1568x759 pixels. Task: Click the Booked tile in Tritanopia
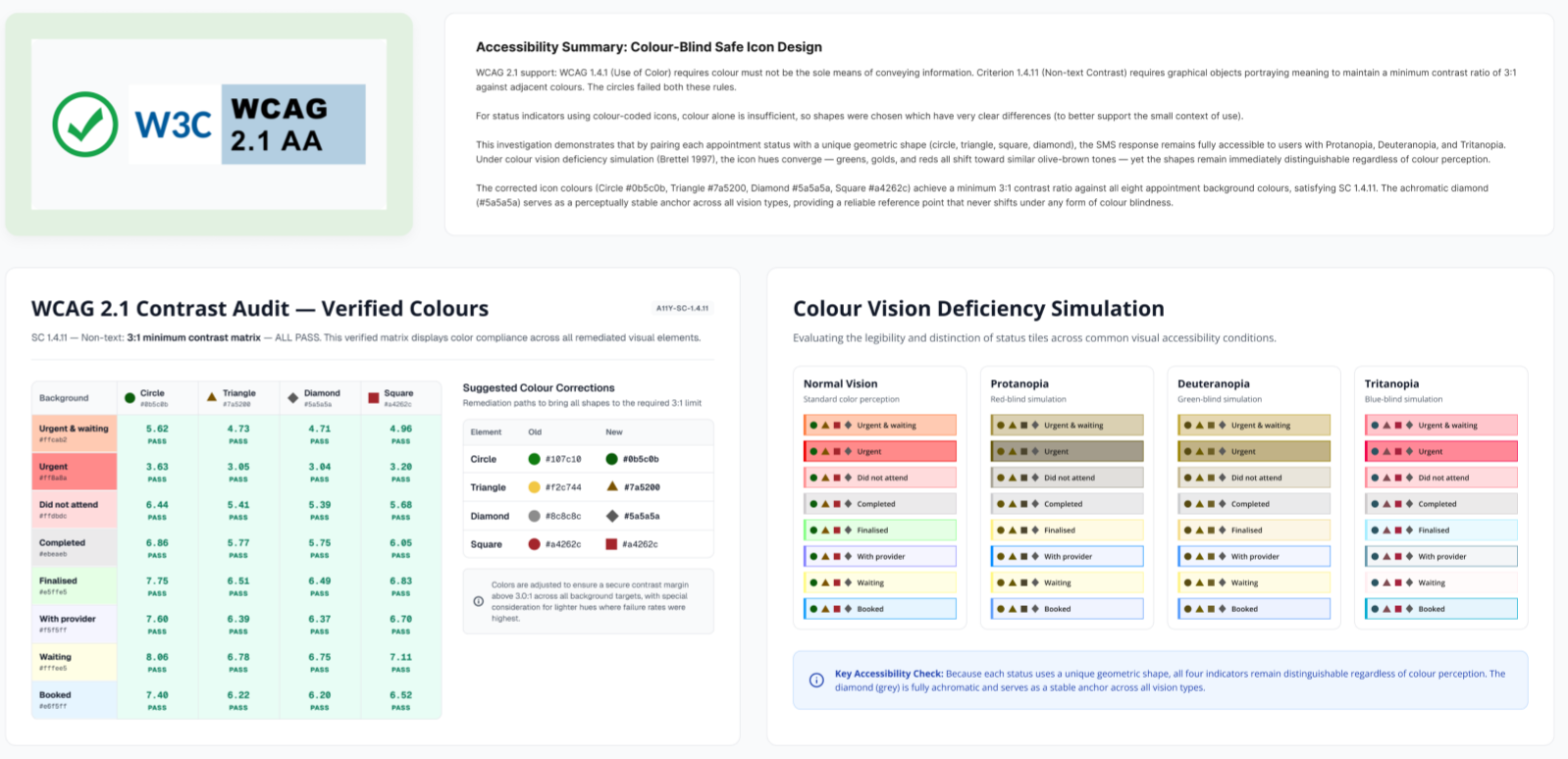click(x=1441, y=609)
